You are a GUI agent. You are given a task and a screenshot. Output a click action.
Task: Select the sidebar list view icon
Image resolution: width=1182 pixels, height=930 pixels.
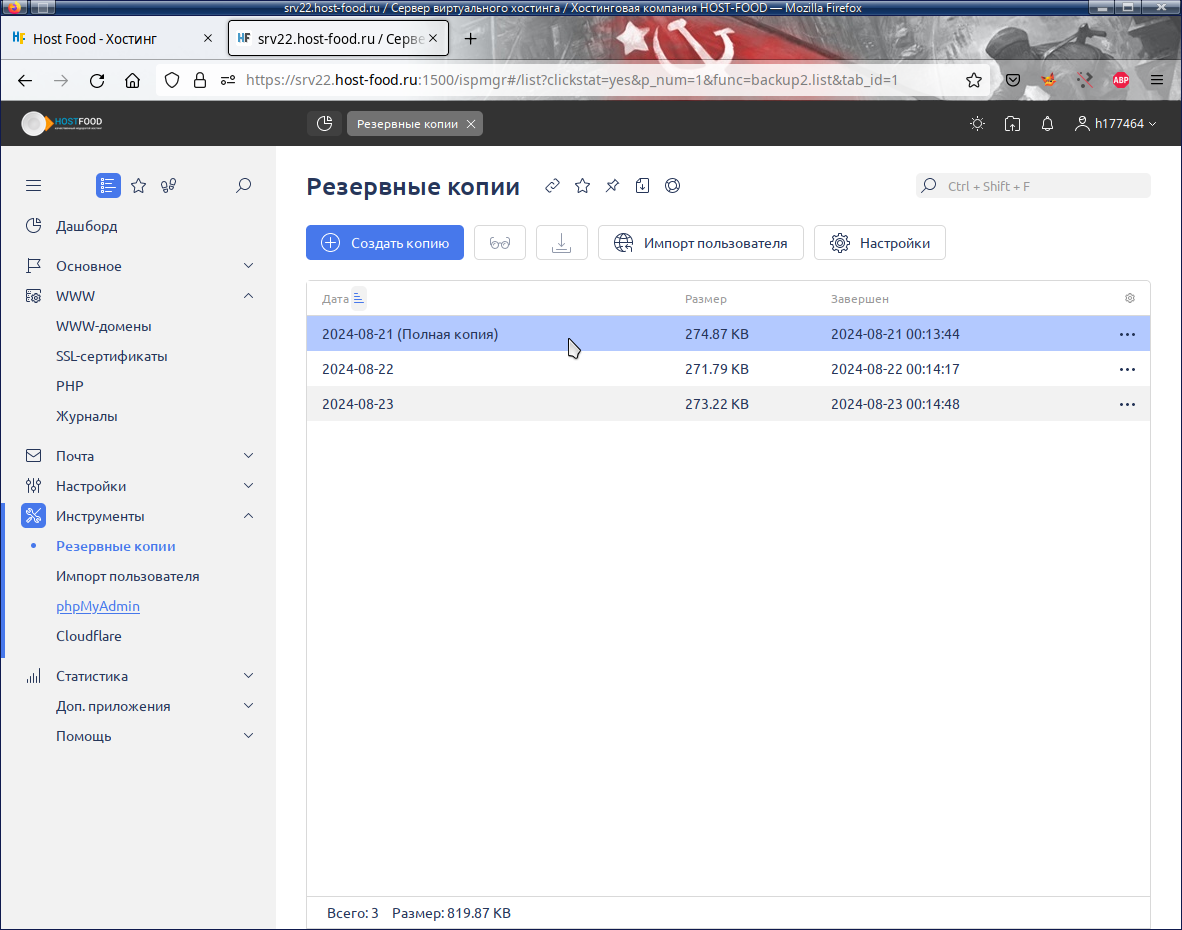coord(108,185)
